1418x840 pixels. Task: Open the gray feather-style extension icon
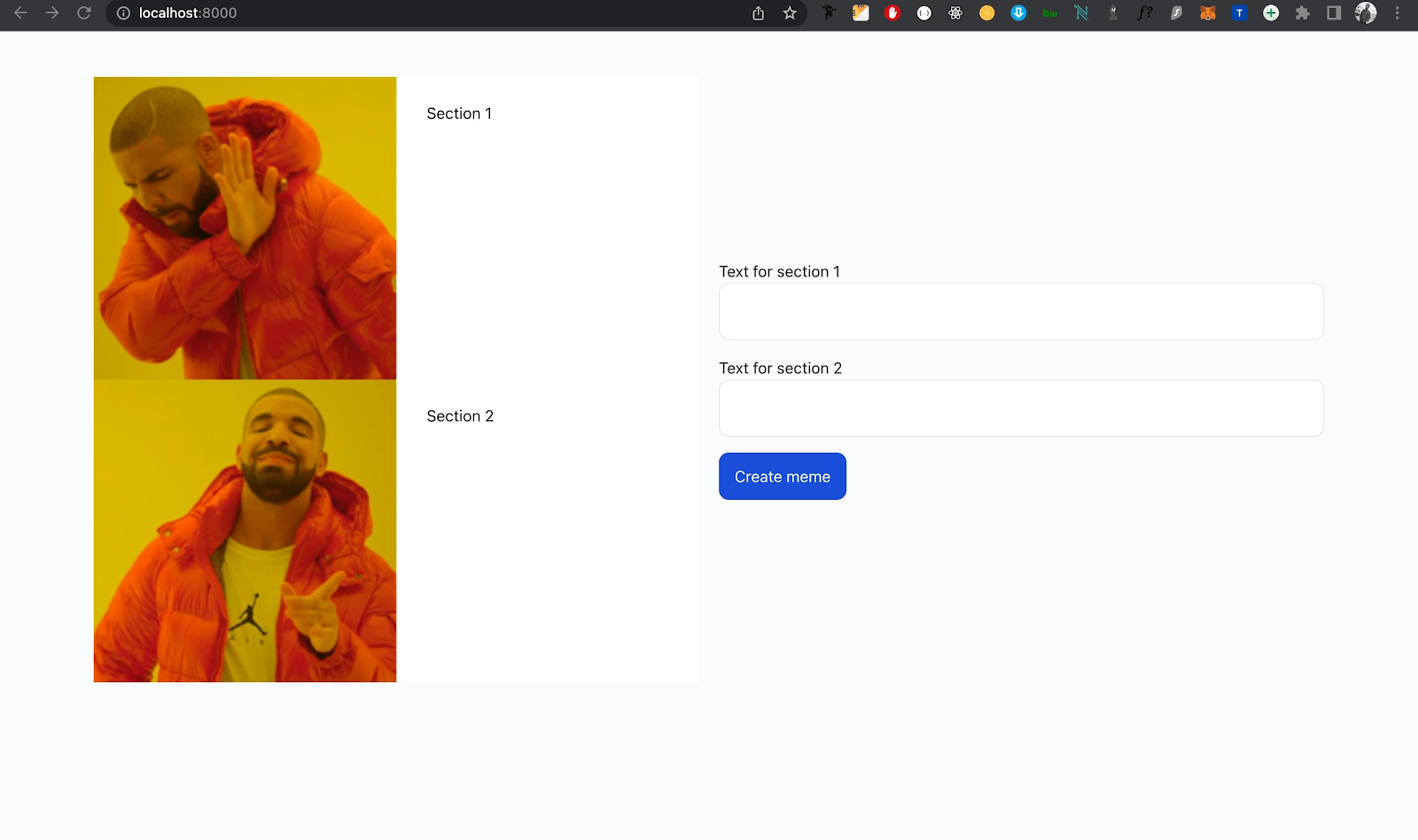click(x=1176, y=13)
